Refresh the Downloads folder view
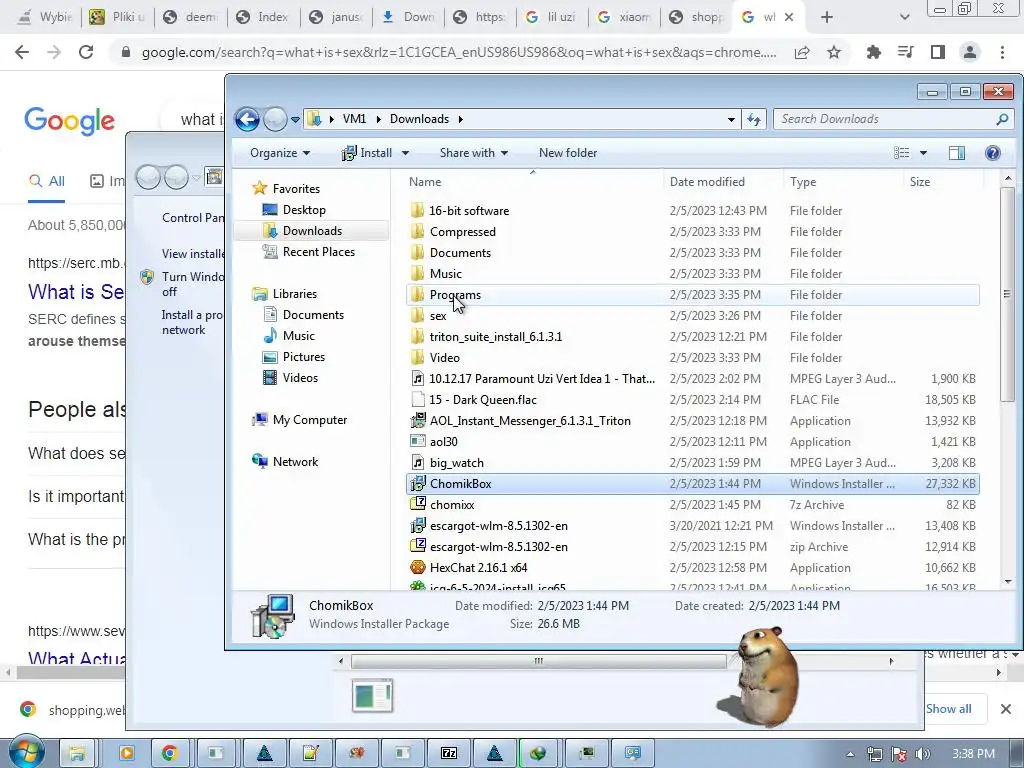The image size is (1024, 768). click(x=754, y=119)
